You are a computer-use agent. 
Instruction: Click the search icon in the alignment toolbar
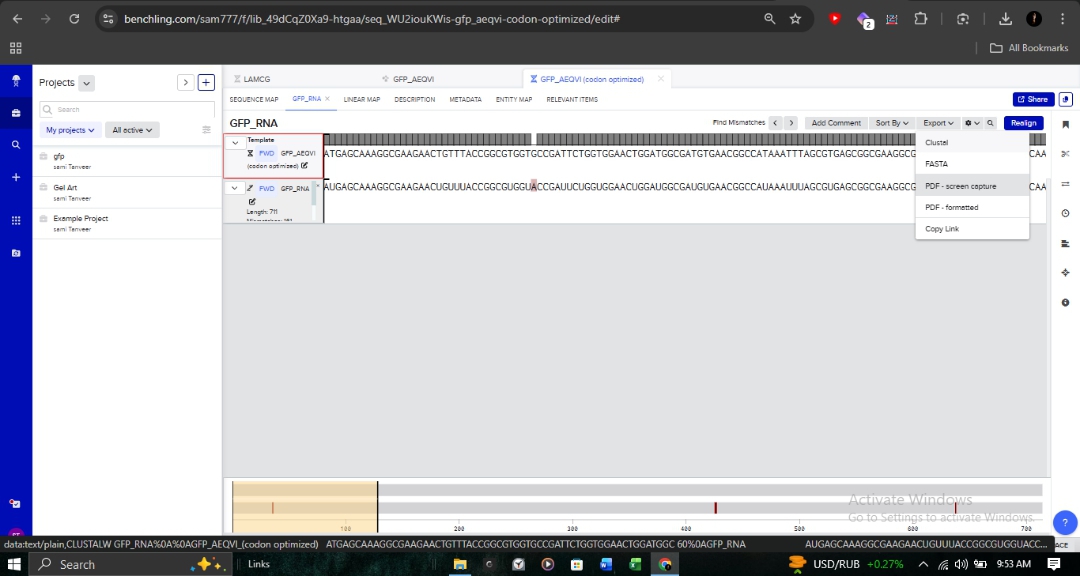tap(990, 122)
